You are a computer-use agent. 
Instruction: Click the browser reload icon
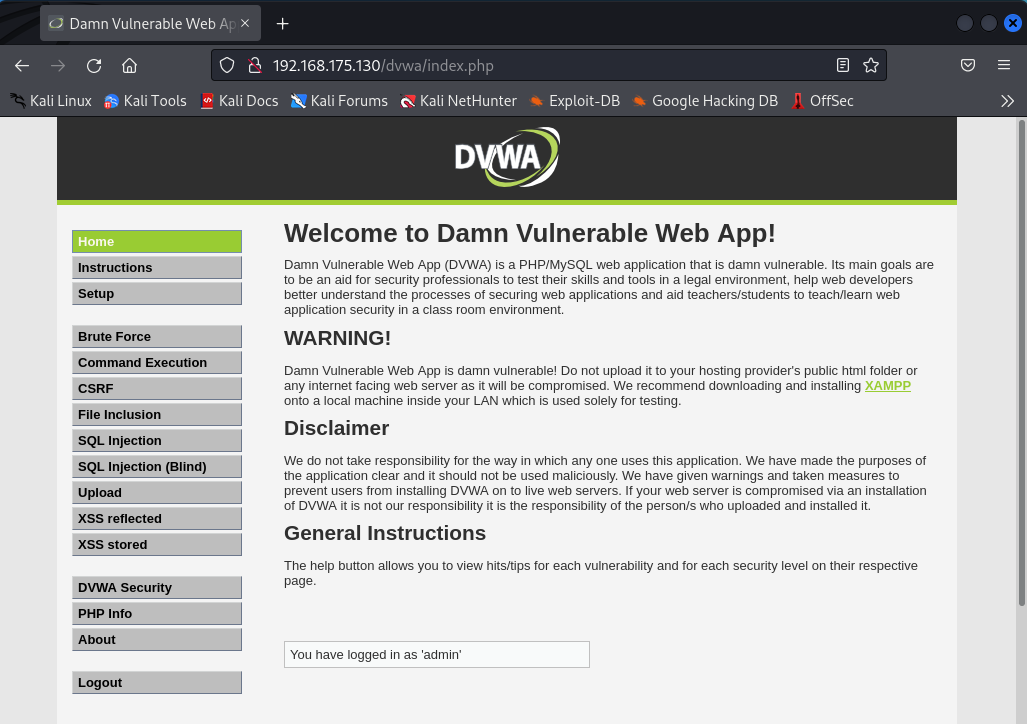click(94, 66)
